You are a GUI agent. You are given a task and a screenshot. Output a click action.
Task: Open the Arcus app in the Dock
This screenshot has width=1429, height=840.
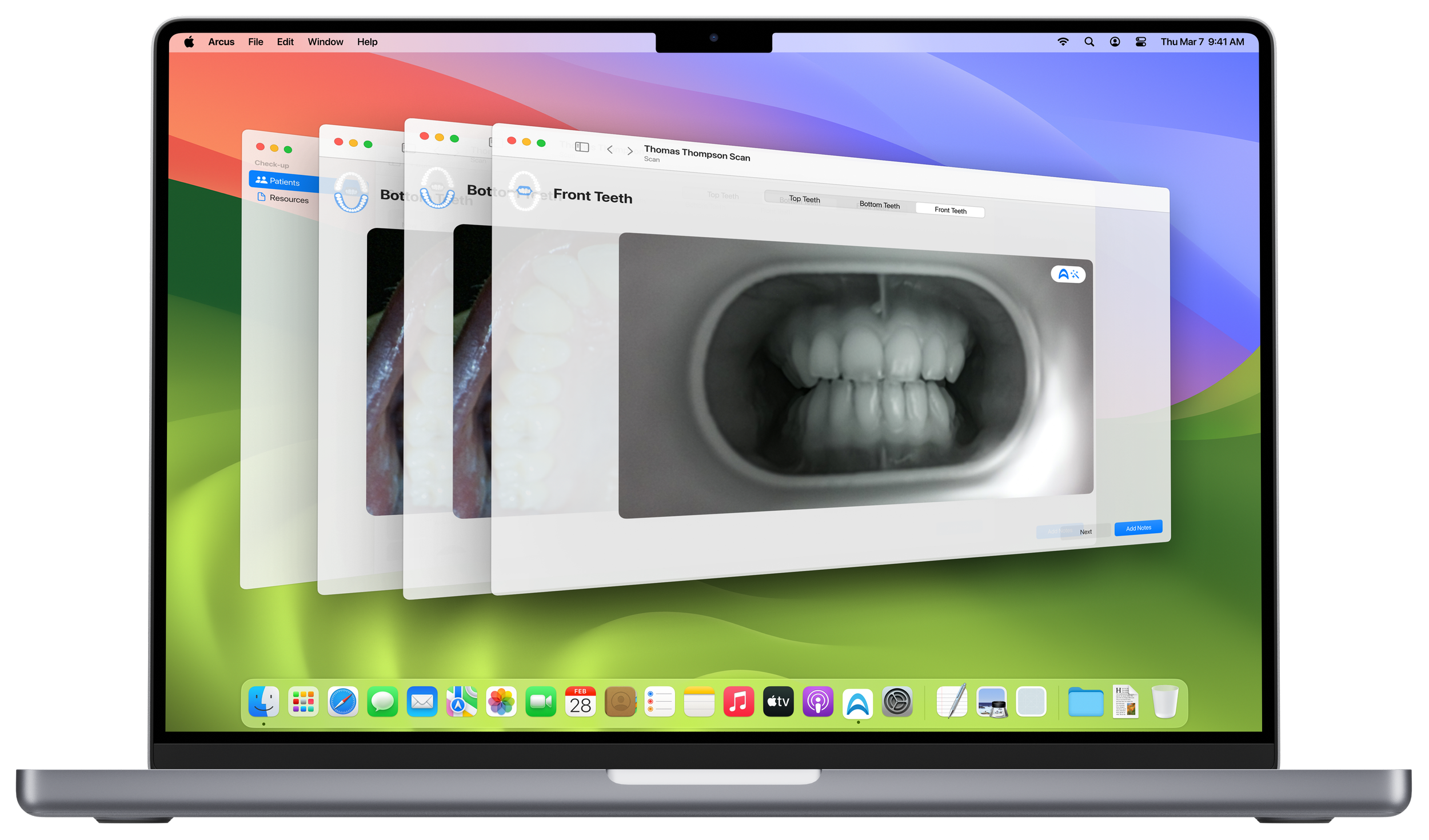[857, 702]
